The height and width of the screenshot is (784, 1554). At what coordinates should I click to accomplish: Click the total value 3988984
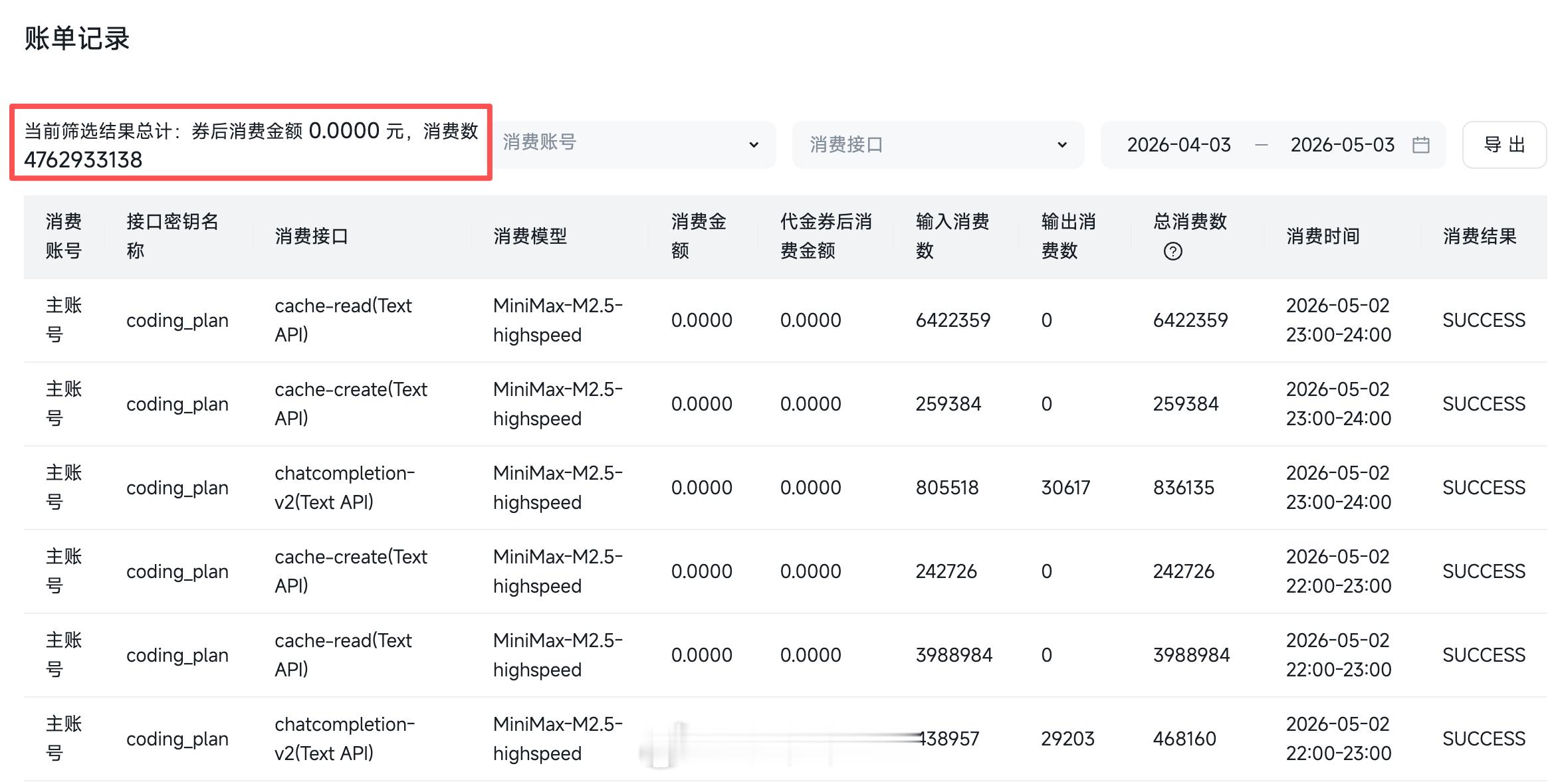tap(1192, 655)
